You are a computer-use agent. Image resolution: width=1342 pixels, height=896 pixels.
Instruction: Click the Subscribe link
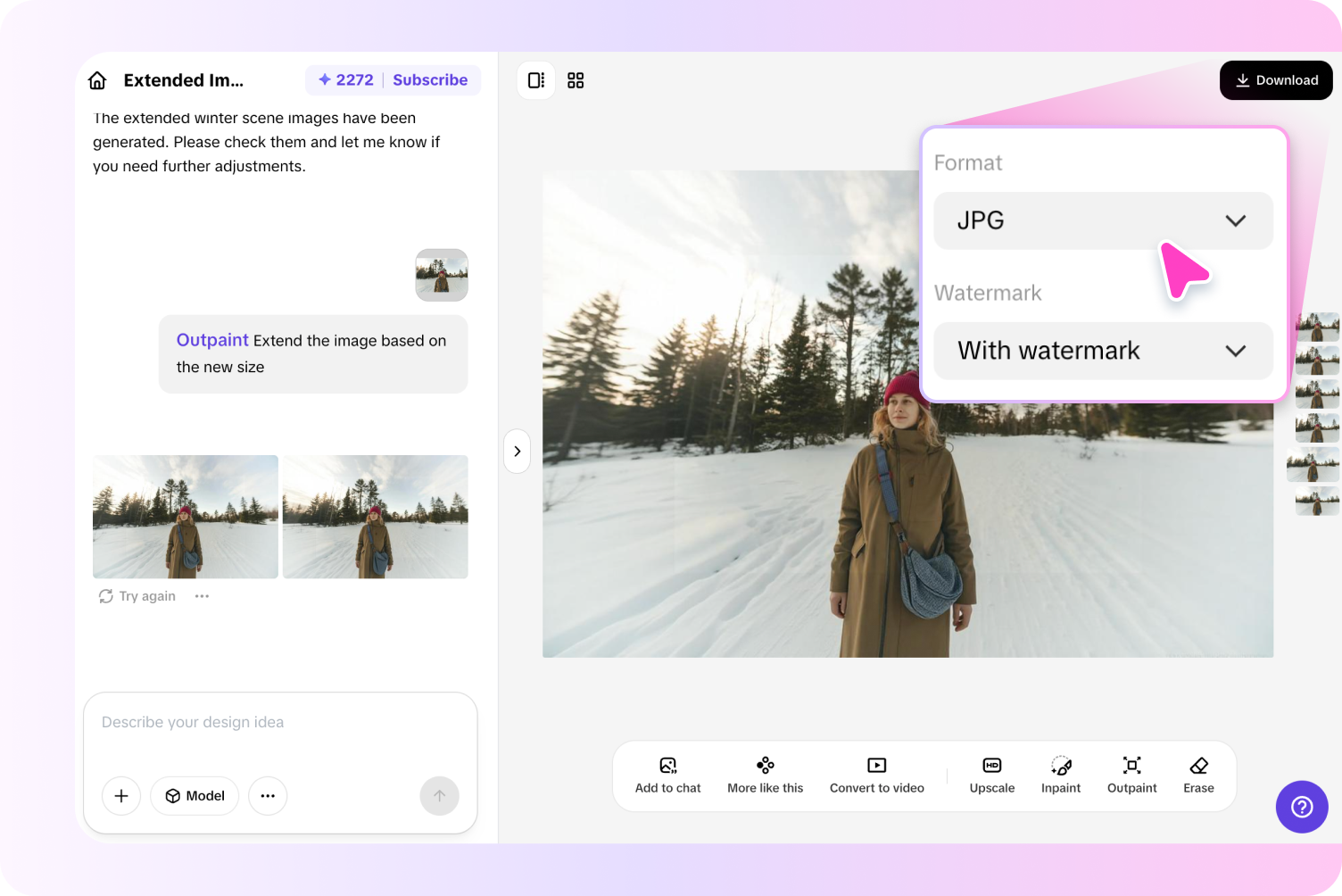[x=430, y=80]
